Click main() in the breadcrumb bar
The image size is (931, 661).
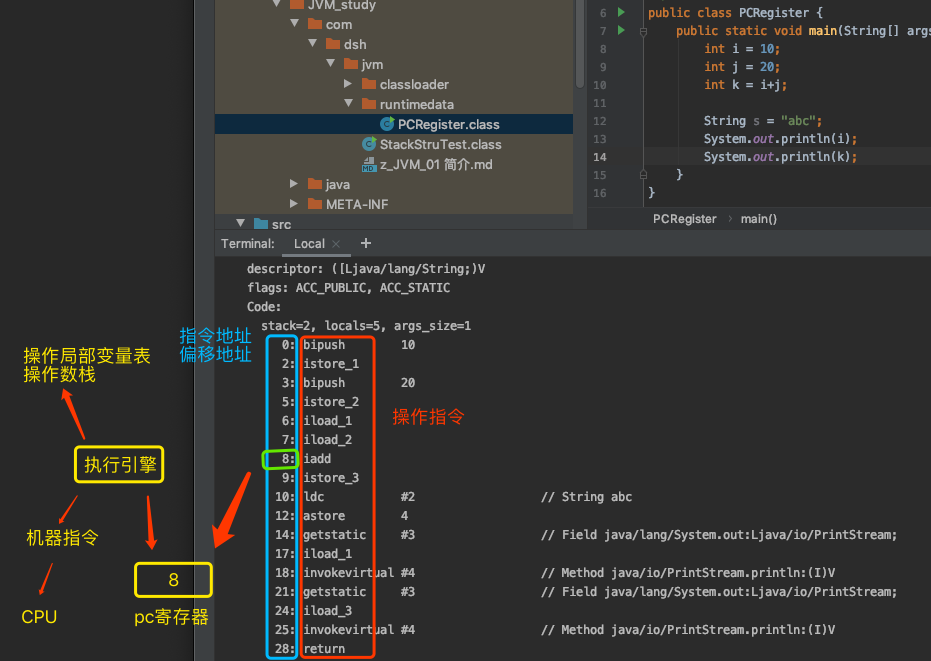[x=758, y=219]
